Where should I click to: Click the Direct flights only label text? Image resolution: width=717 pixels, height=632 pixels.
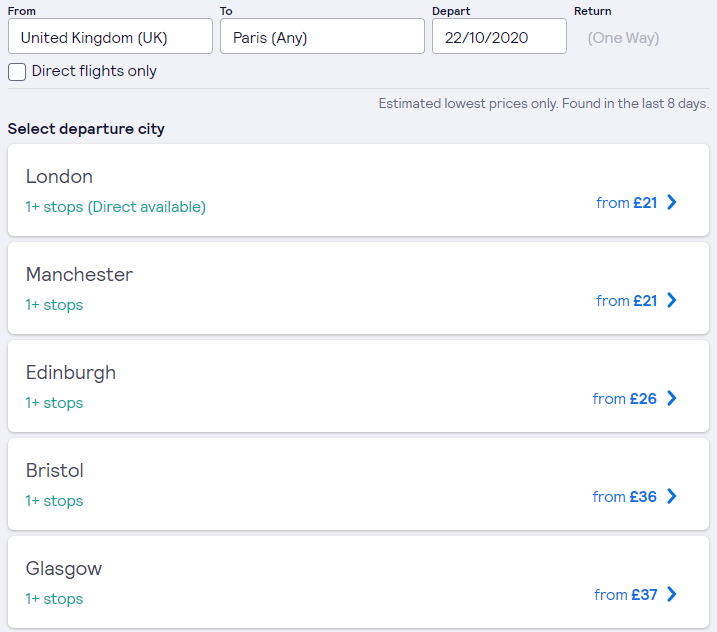tap(94, 71)
